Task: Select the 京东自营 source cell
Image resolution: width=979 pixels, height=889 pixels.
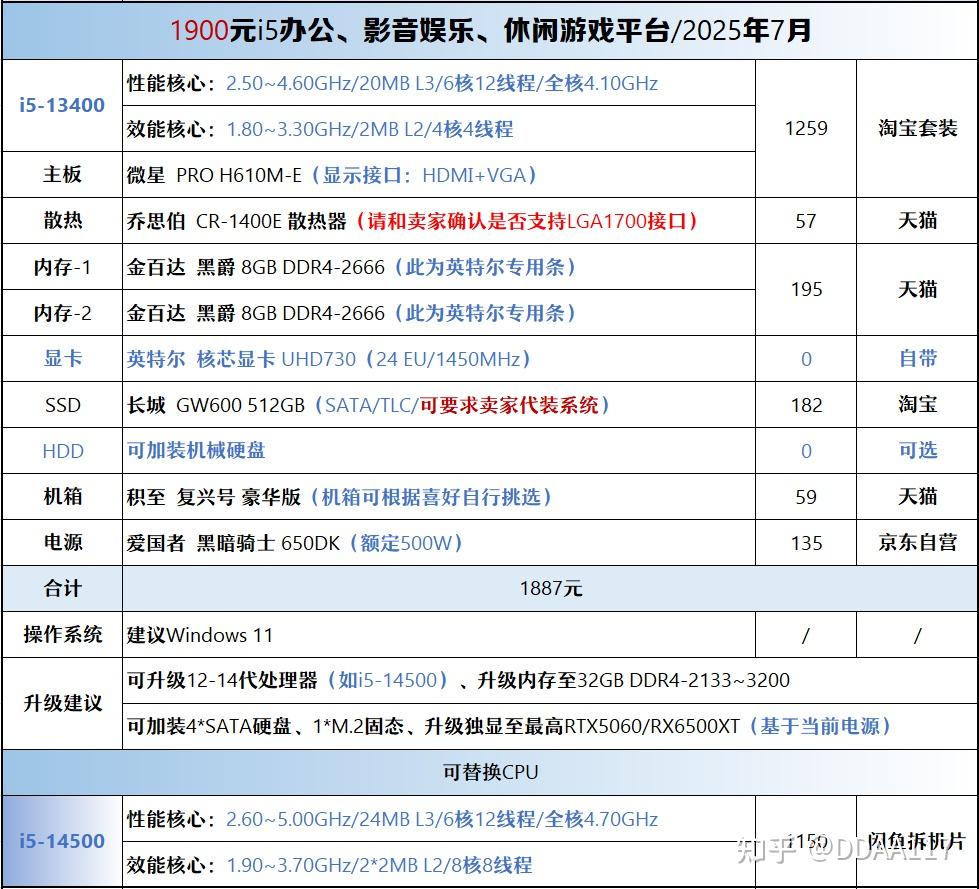Action: [x=917, y=543]
